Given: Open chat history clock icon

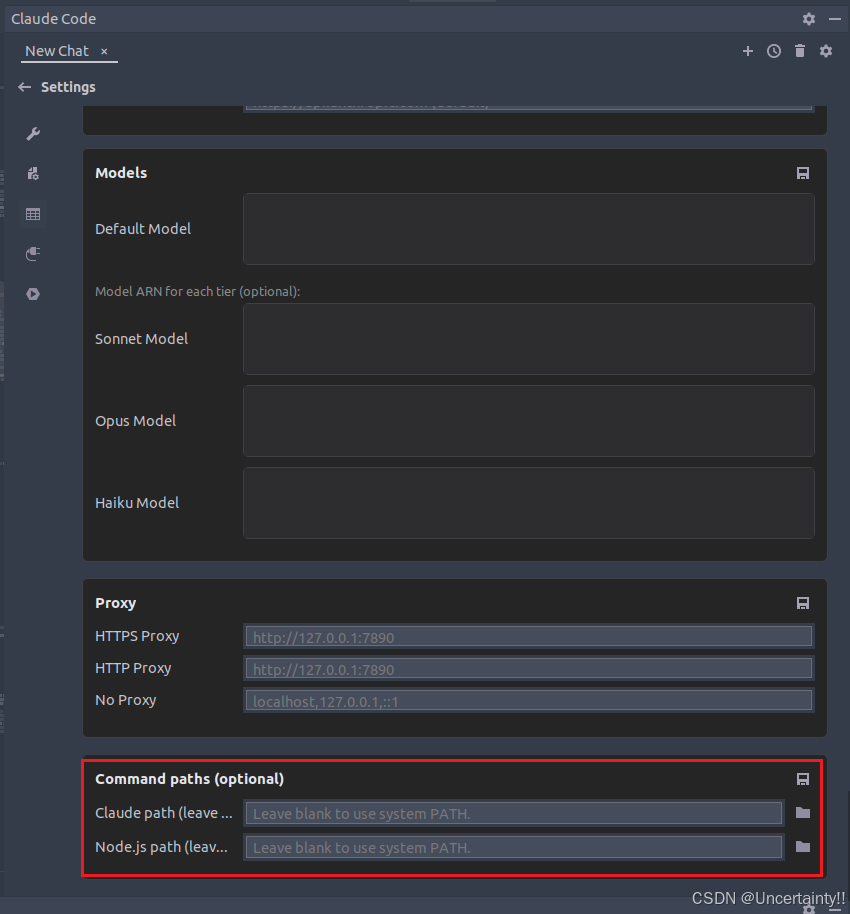Looking at the screenshot, I should tap(774, 51).
